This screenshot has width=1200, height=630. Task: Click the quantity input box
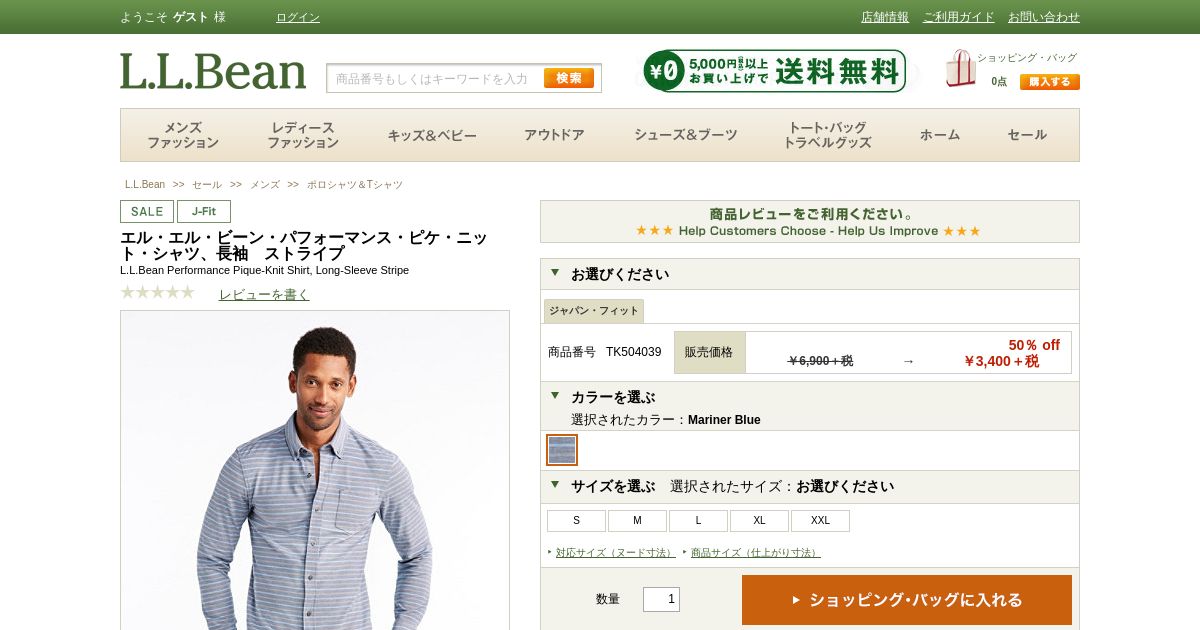pos(661,599)
